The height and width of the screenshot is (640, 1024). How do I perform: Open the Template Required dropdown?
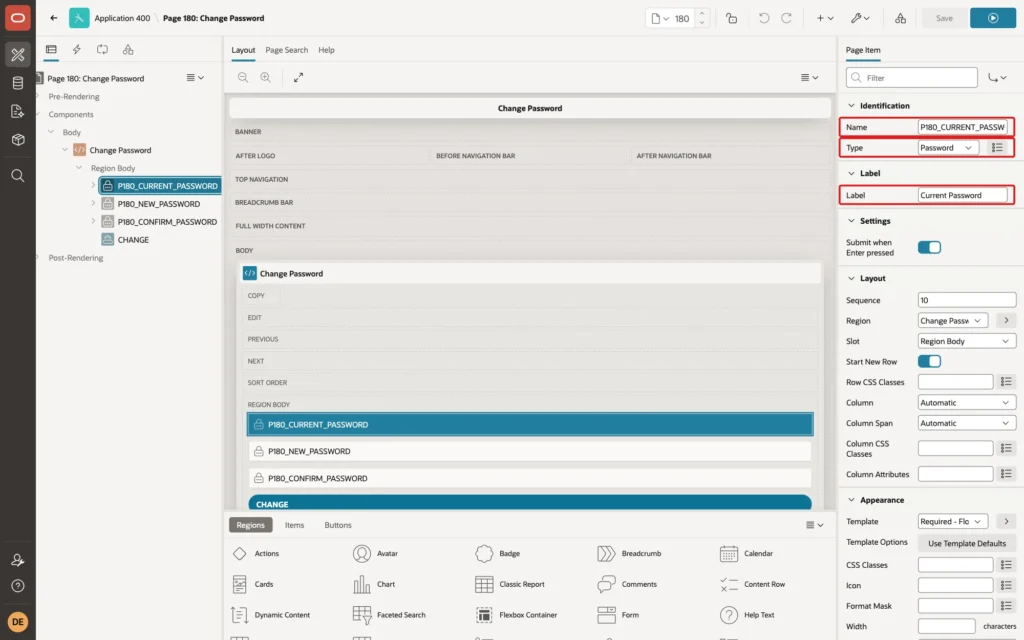pyautogui.click(x=953, y=521)
